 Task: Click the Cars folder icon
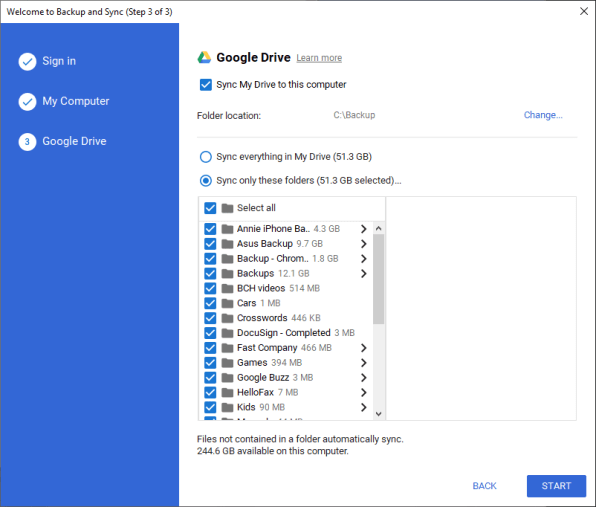(227, 303)
